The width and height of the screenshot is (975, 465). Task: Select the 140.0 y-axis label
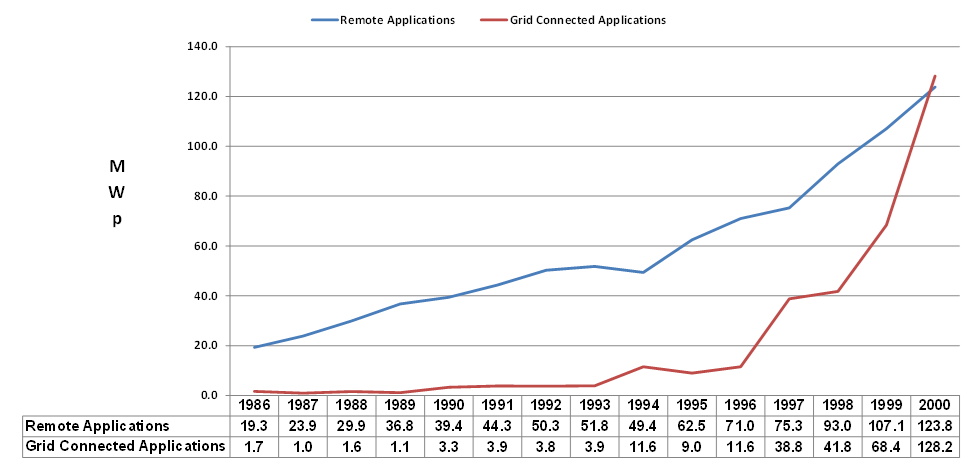click(203, 46)
